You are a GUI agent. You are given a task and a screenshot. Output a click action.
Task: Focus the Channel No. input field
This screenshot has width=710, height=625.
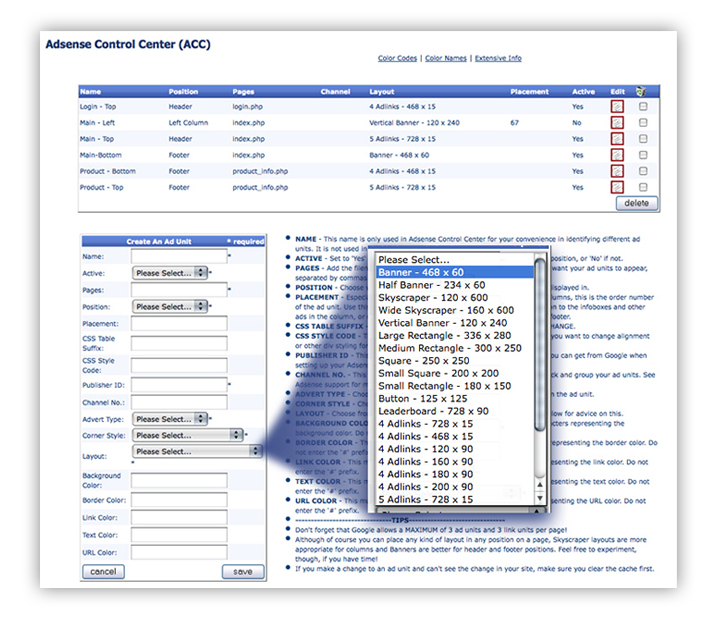pos(179,402)
